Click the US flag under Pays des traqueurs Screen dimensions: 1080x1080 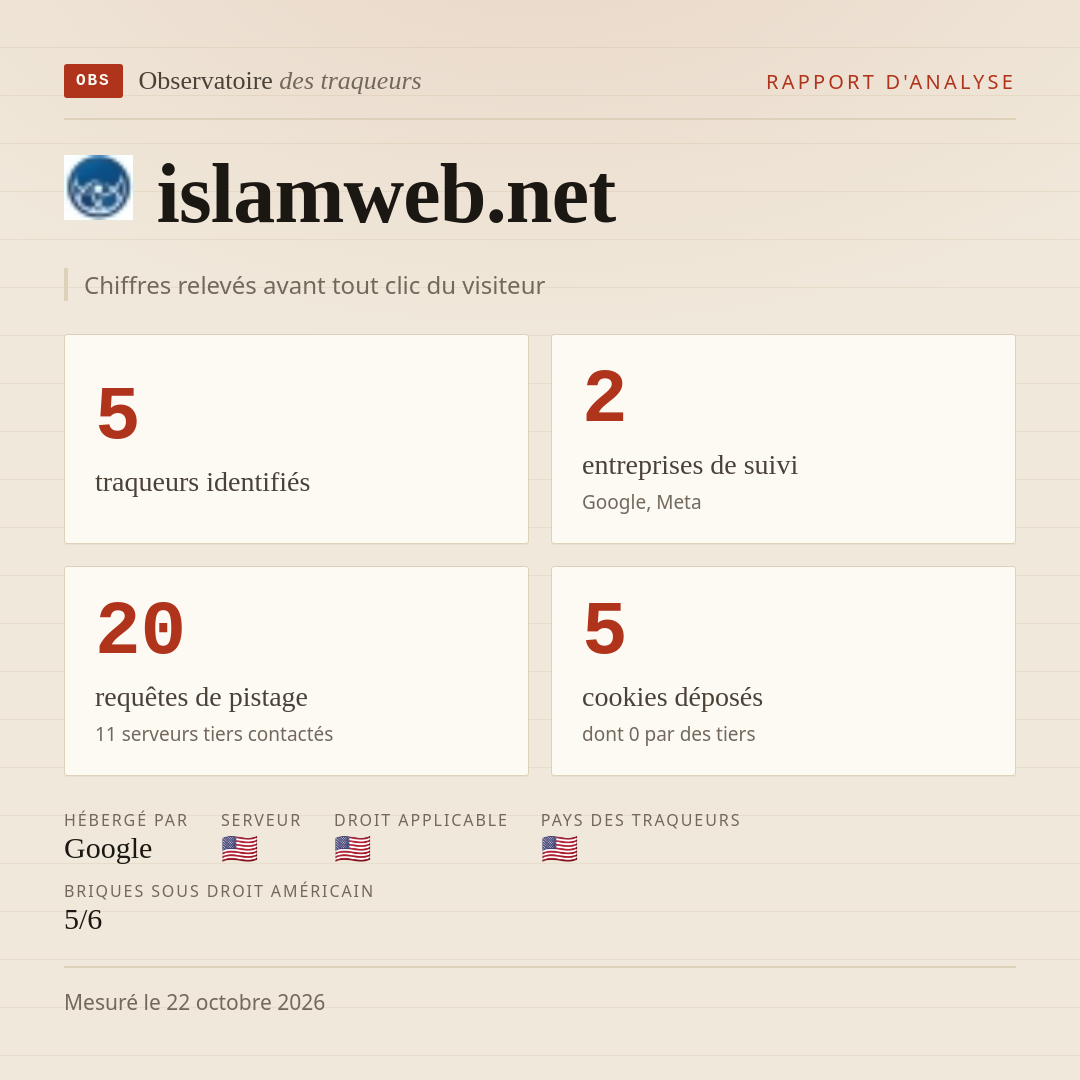click(x=559, y=849)
